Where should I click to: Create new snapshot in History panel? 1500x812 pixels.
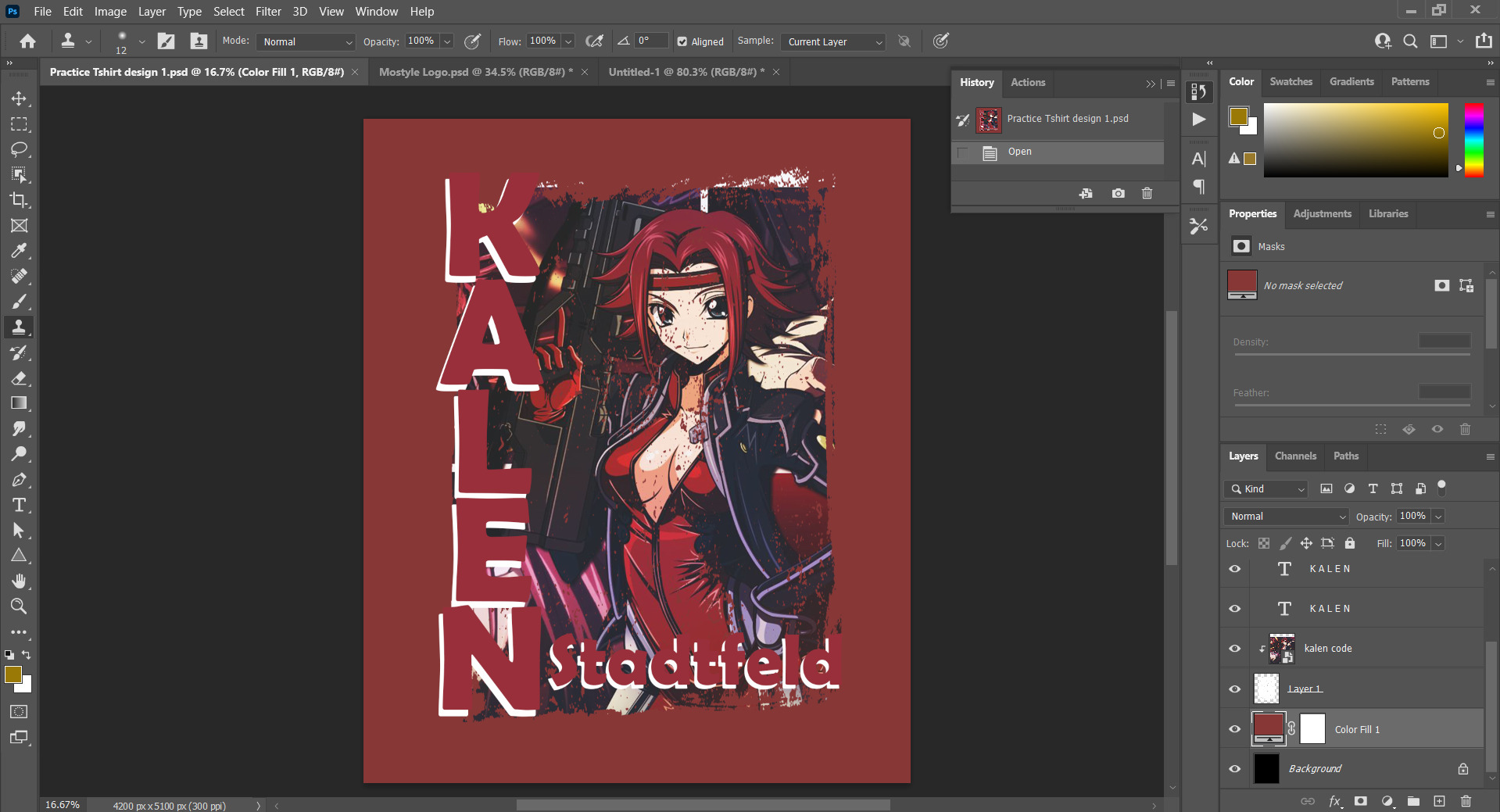(1118, 193)
